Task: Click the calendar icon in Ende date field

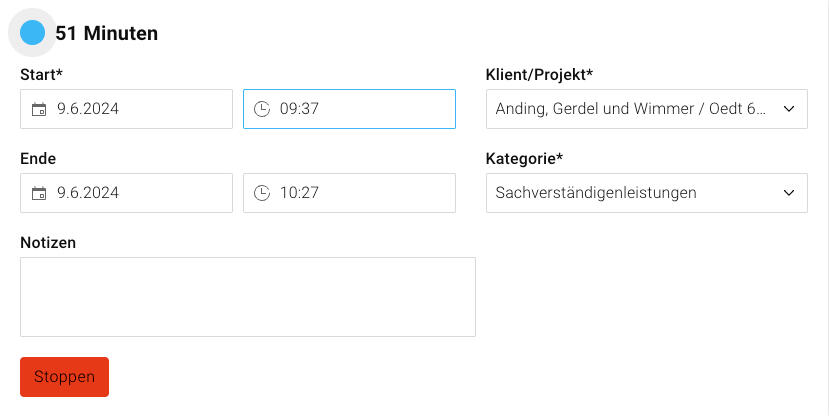Action: point(39,193)
